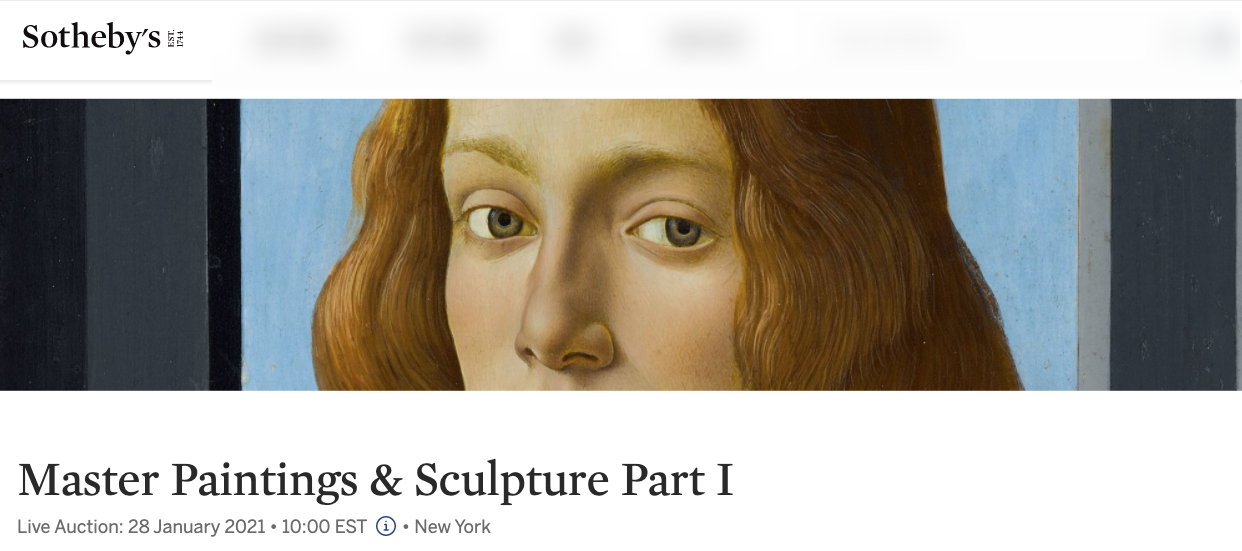Open the info icon beside 10:00 EST
This screenshot has width=1242, height=551.
[x=386, y=526]
